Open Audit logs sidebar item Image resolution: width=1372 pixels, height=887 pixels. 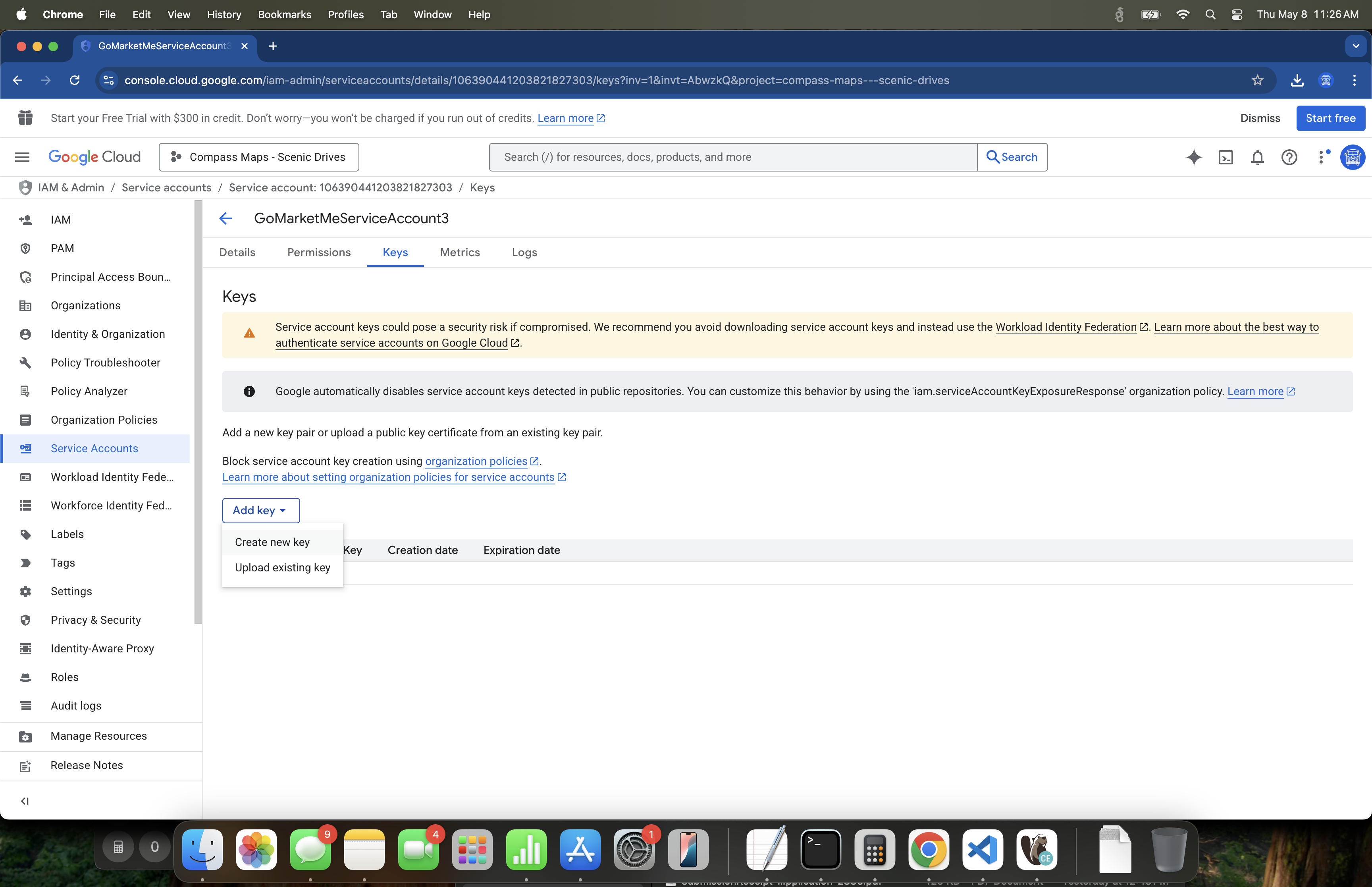coord(95,706)
